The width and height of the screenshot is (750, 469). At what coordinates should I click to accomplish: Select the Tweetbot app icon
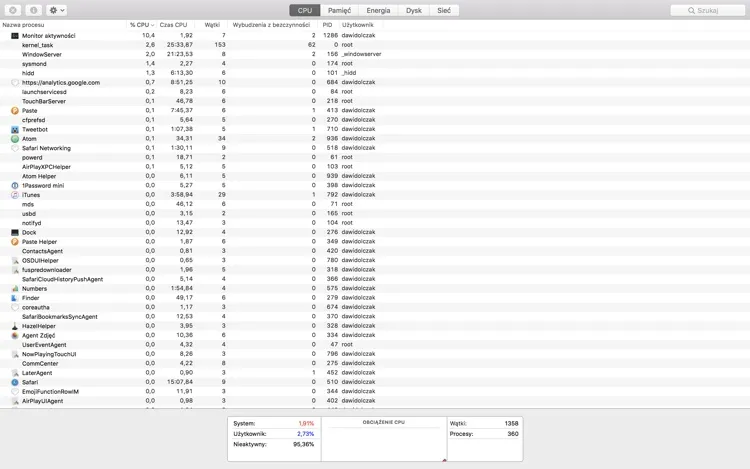[x=15, y=130]
